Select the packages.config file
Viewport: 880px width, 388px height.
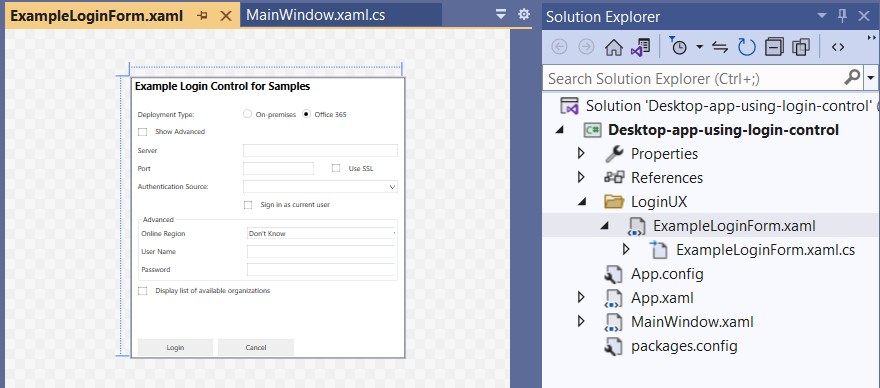click(x=684, y=346)
